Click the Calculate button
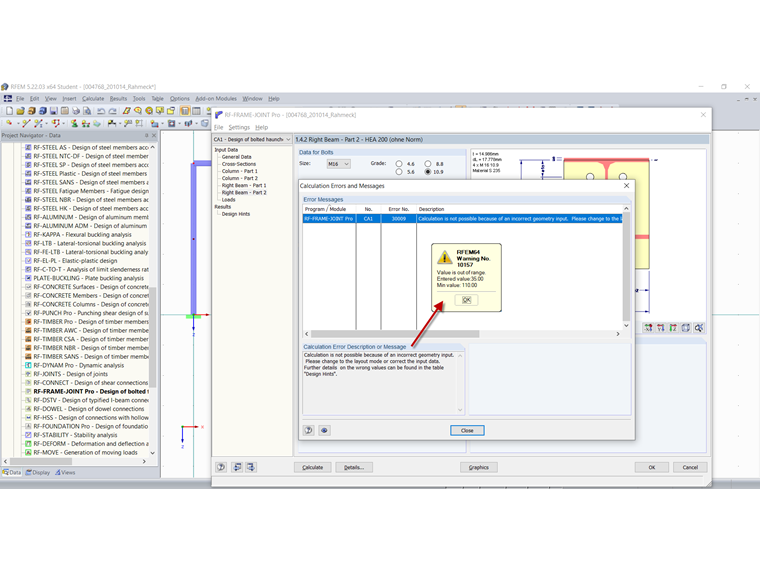760x570 pixels. click(x=313, y=467)
